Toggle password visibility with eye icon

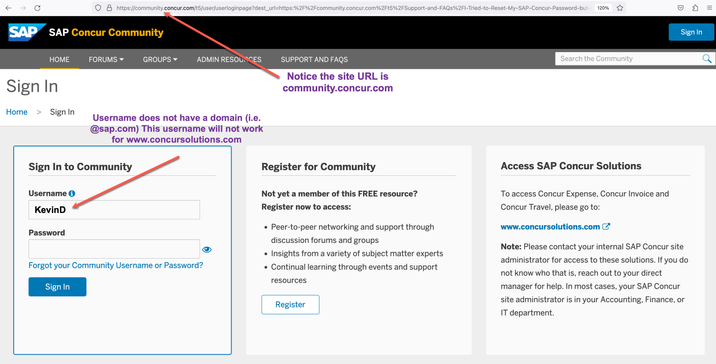click(x=207, y=249)
